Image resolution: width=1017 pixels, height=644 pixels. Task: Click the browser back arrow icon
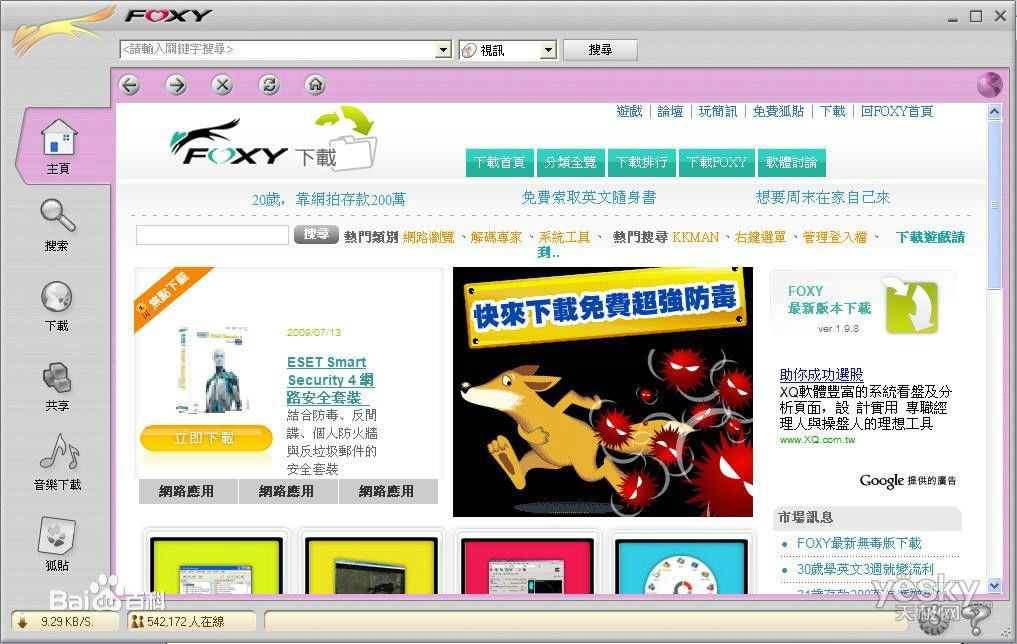point(130,85)
